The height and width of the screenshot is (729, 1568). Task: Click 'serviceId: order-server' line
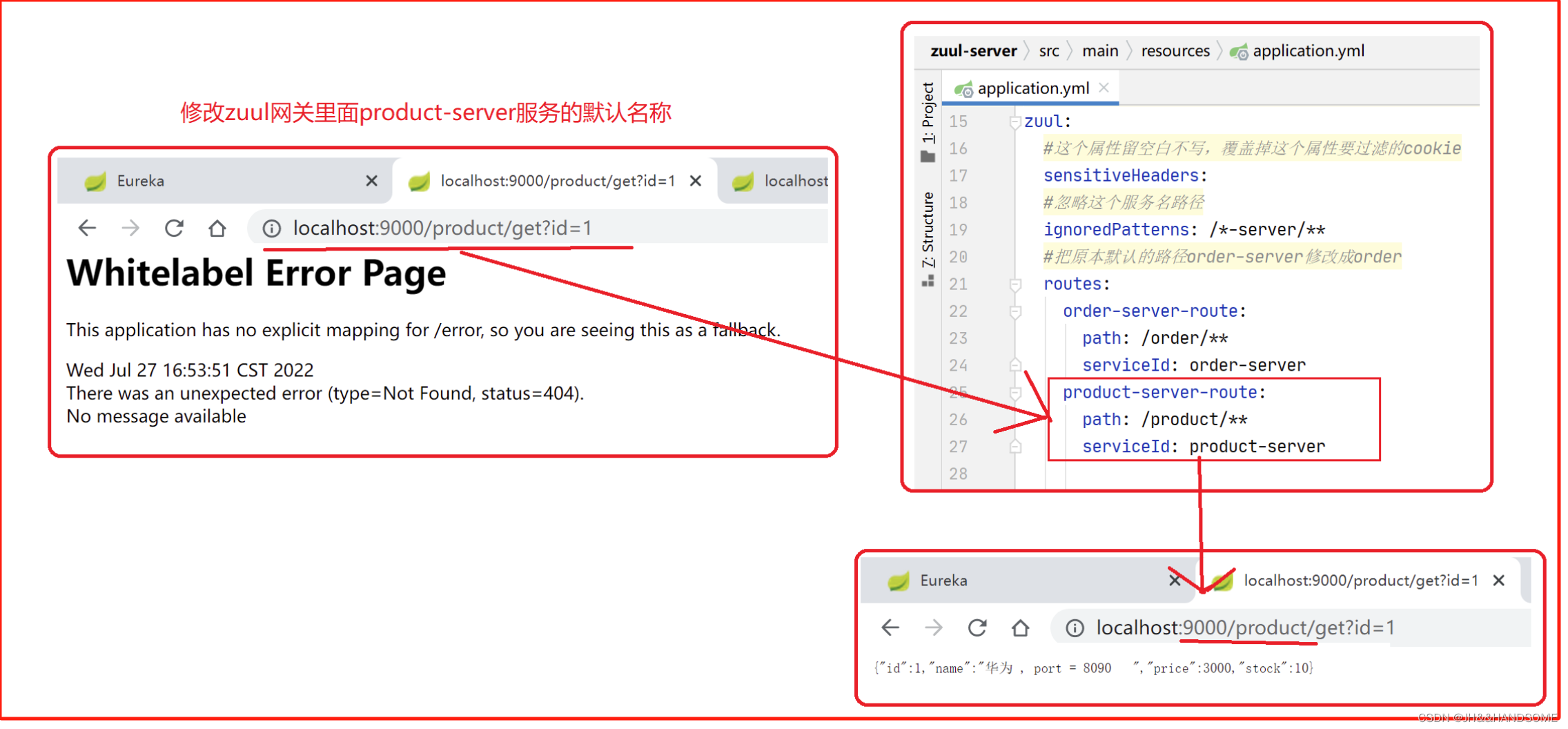click(x=1193, y=365)
